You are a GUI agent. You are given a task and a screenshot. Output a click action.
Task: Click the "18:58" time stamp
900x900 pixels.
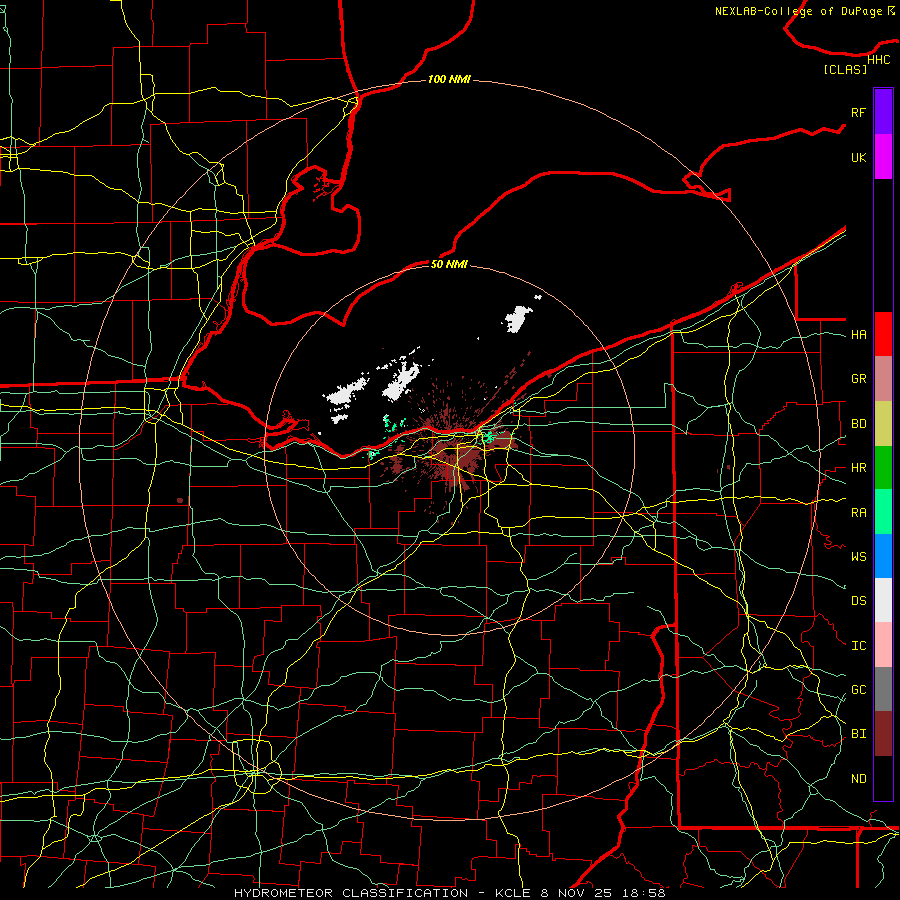[645, 893]
